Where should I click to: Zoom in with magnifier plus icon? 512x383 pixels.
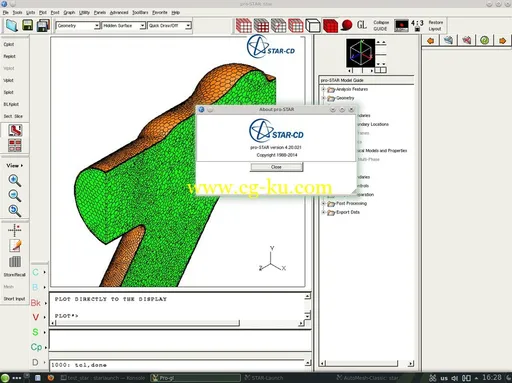tap(14, 180)
